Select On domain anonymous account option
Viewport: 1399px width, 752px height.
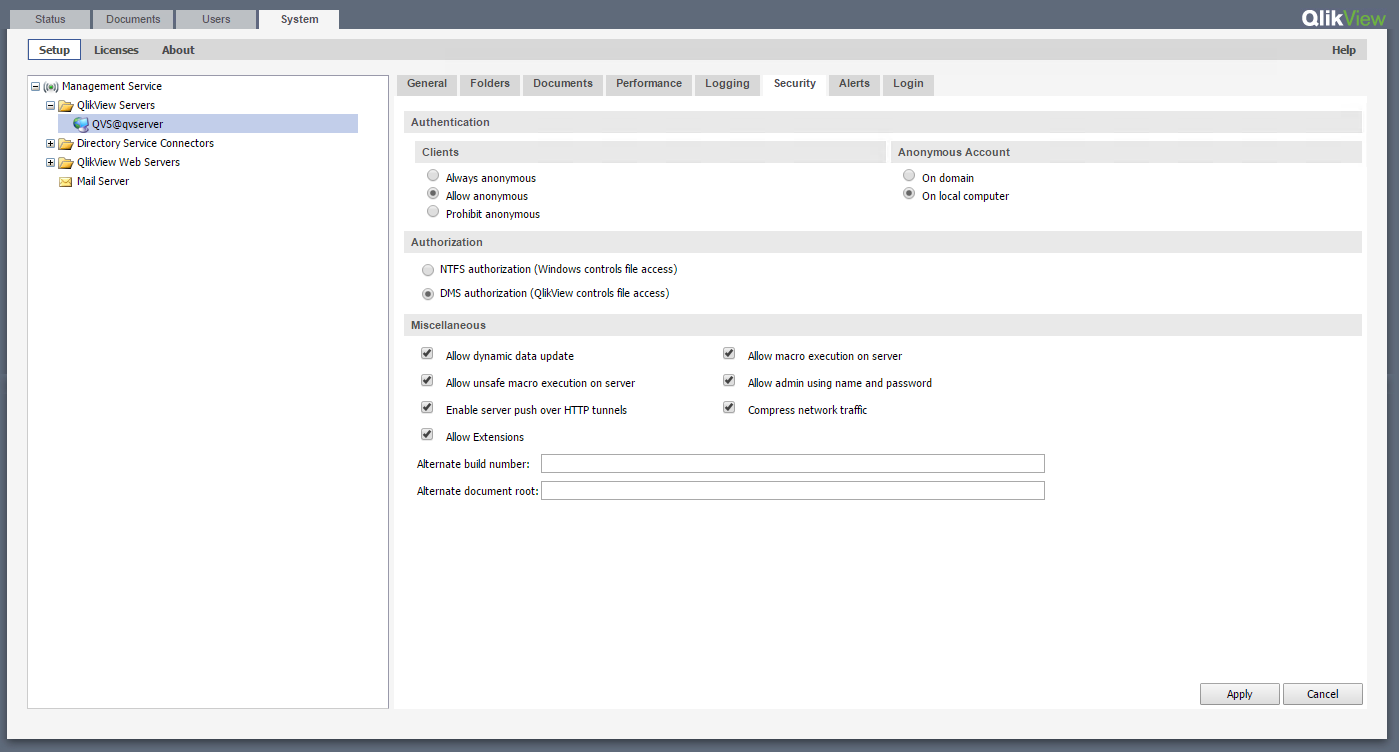[x=909, y=176]
